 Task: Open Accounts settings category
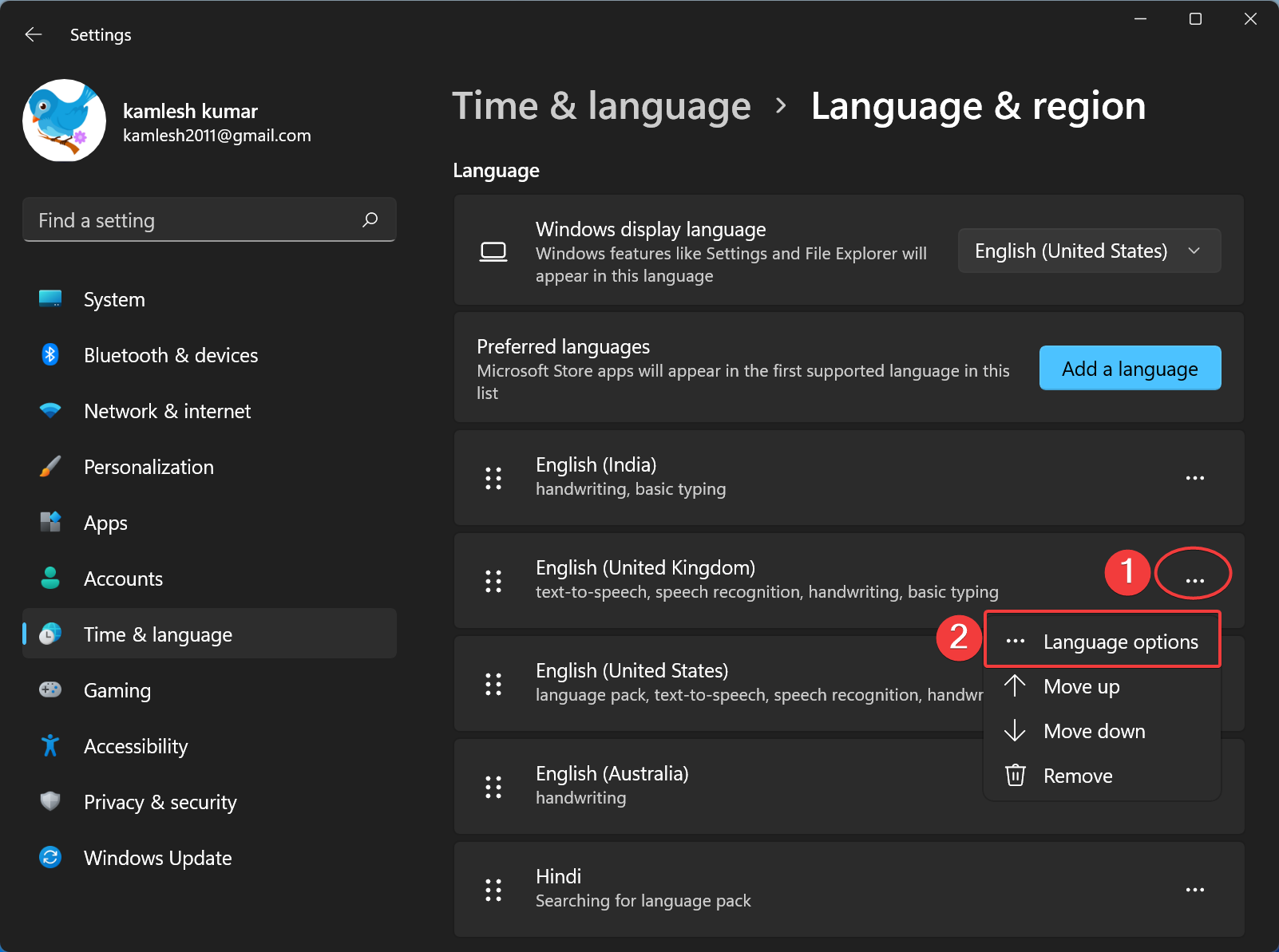point(209,579)
